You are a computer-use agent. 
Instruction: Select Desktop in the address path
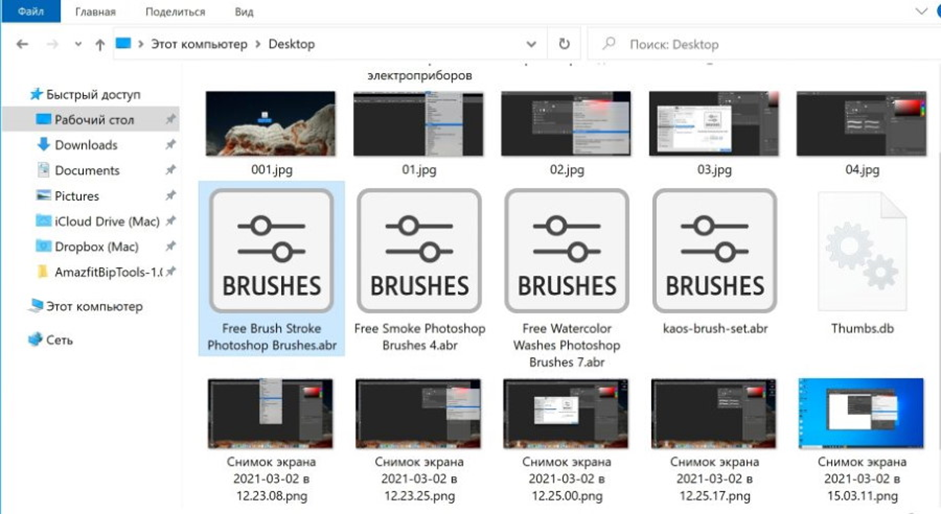(292, 44)
